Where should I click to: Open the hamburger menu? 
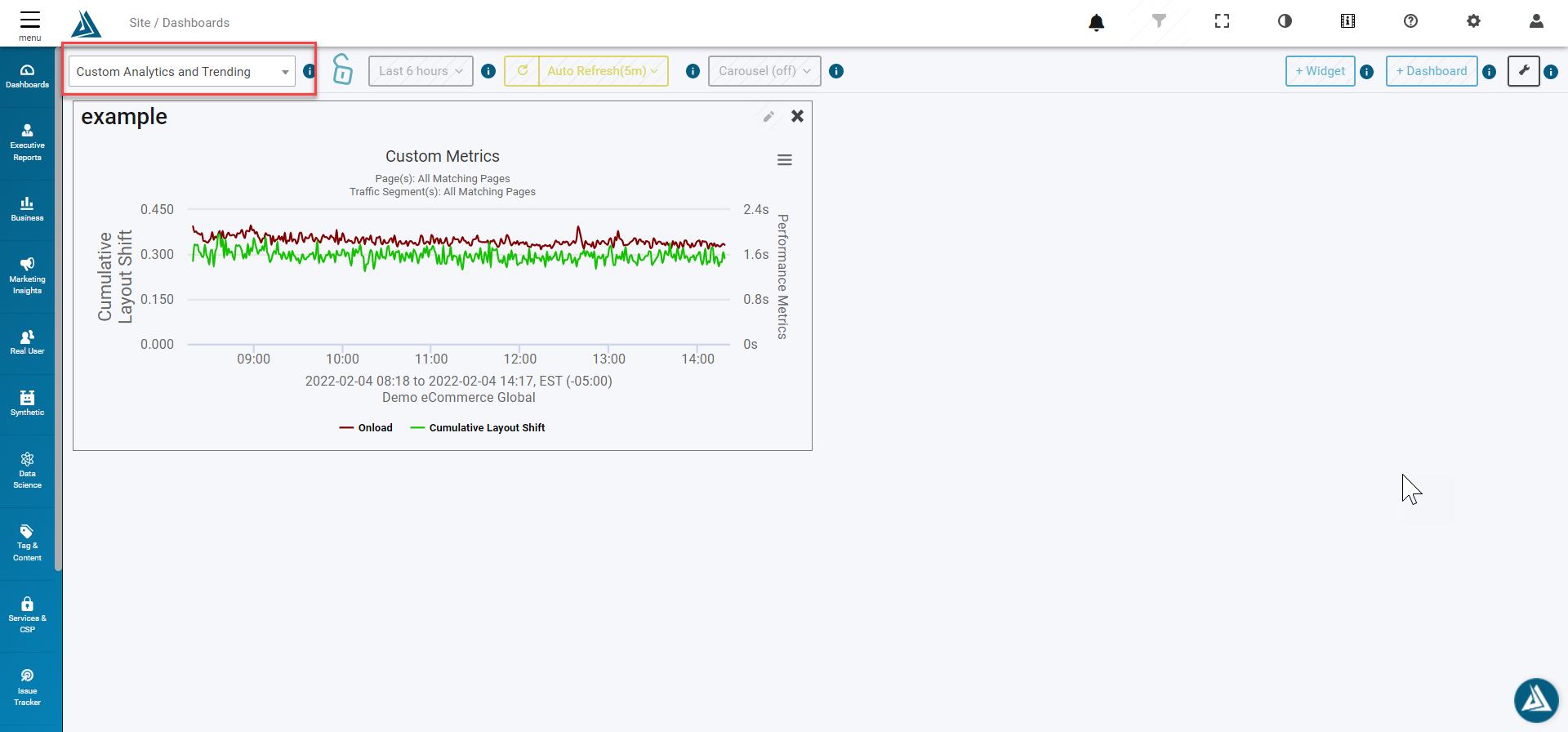click(x=30, y=25)
